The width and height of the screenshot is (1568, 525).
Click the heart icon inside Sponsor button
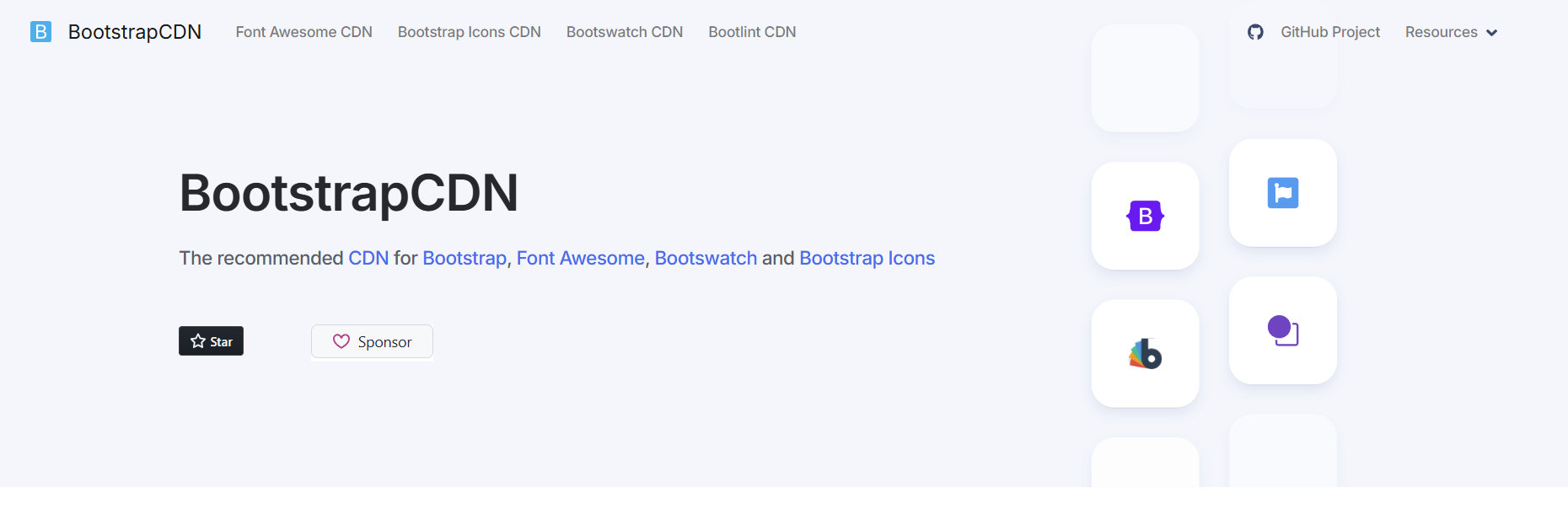coord(341,341)
